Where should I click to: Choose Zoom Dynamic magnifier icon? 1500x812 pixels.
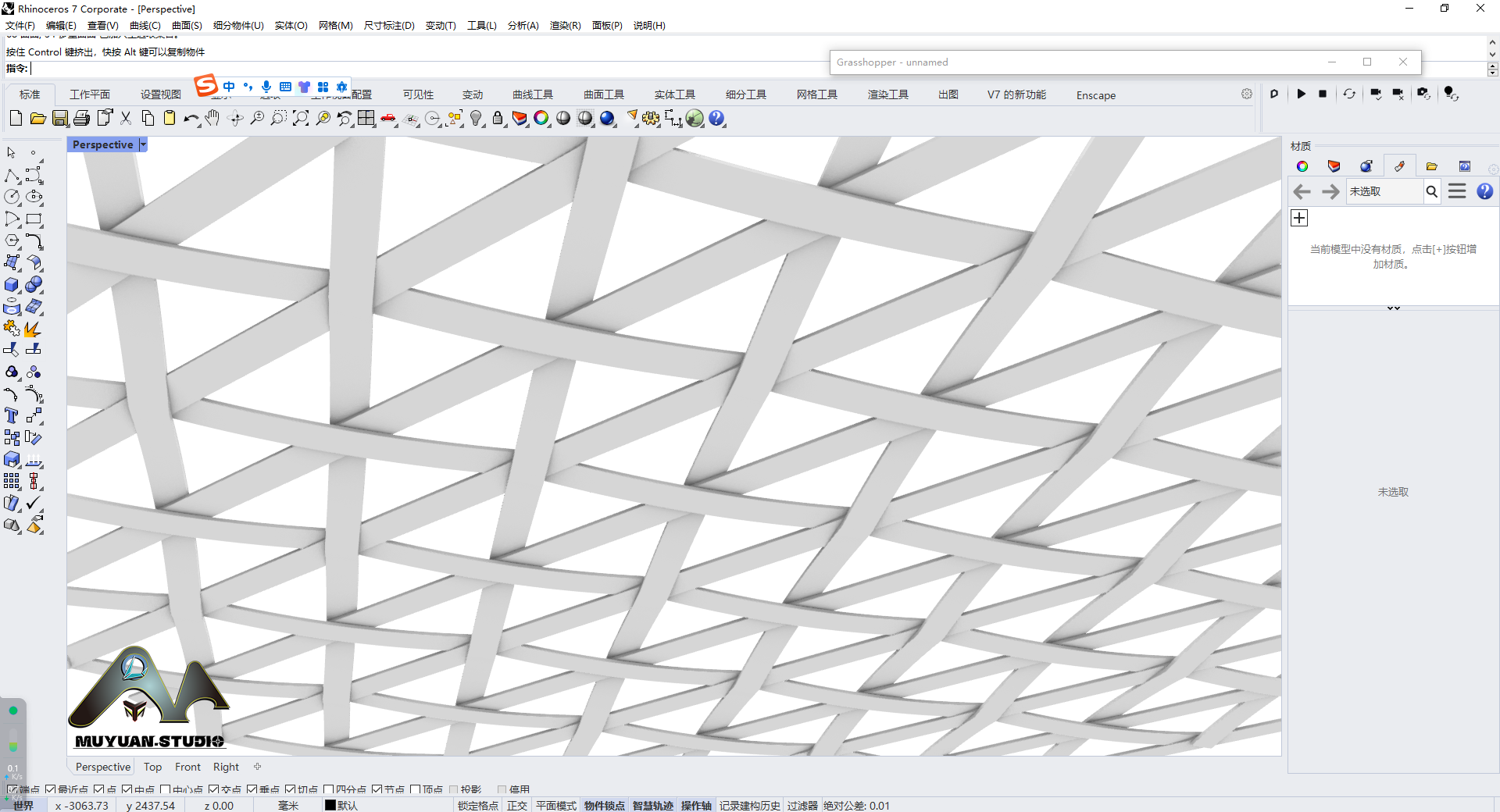coord(257,118)
